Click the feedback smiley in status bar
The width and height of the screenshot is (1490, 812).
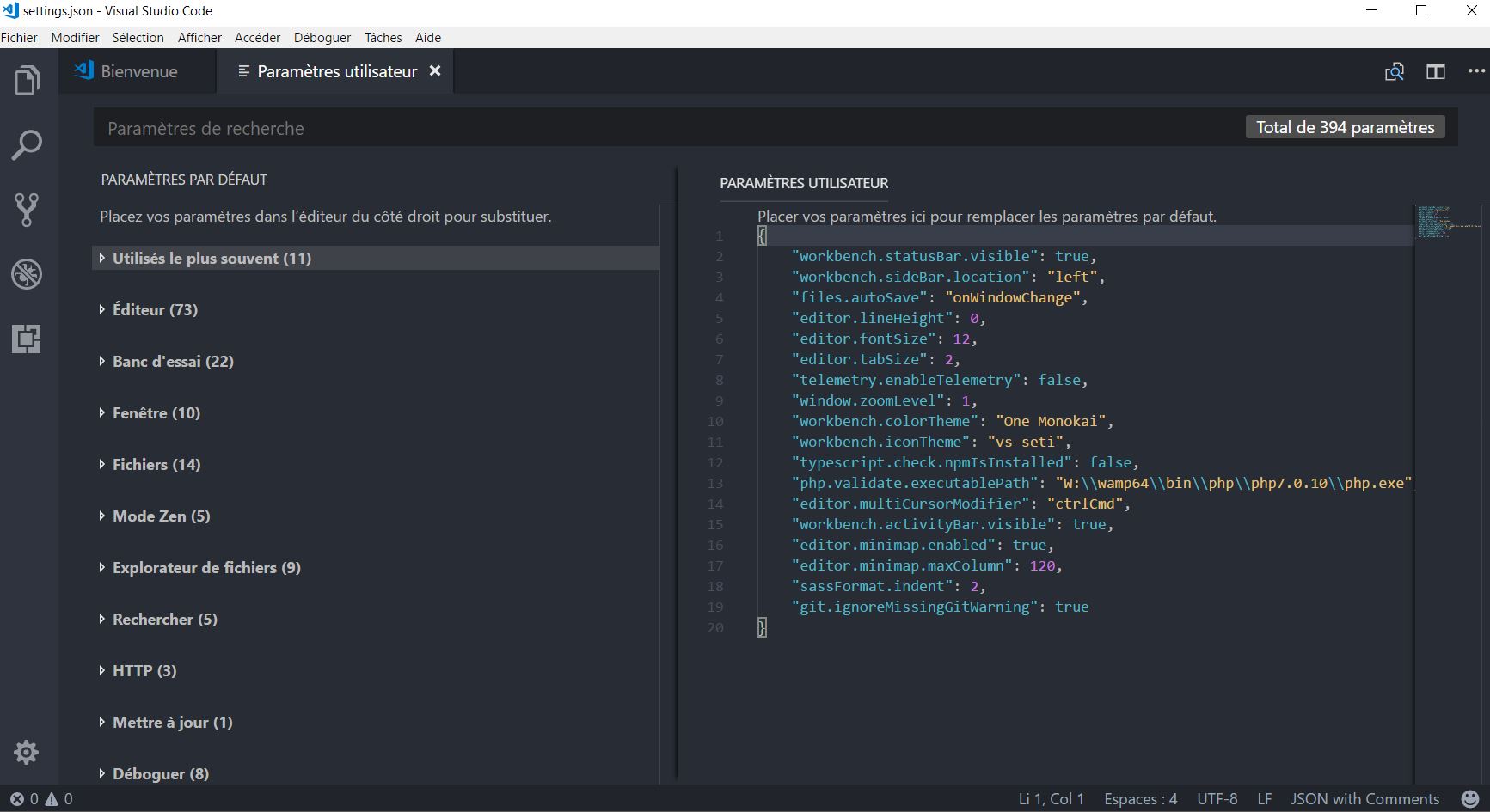(1470, 798)
